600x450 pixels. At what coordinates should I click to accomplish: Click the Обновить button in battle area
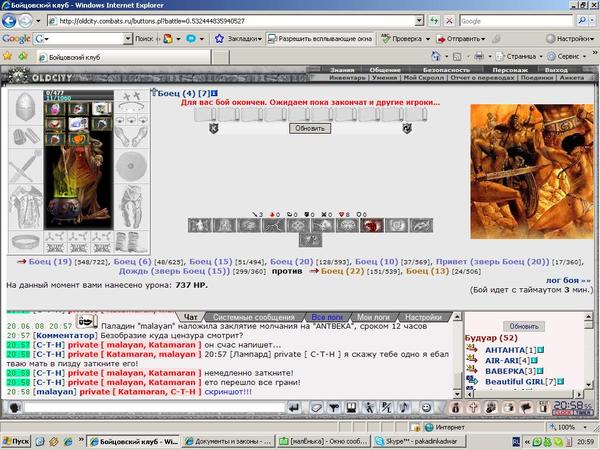point(310,128)
